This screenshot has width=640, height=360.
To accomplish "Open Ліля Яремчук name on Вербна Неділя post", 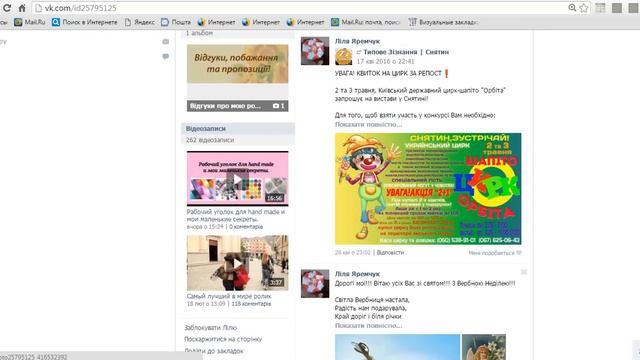I will 357,274.
